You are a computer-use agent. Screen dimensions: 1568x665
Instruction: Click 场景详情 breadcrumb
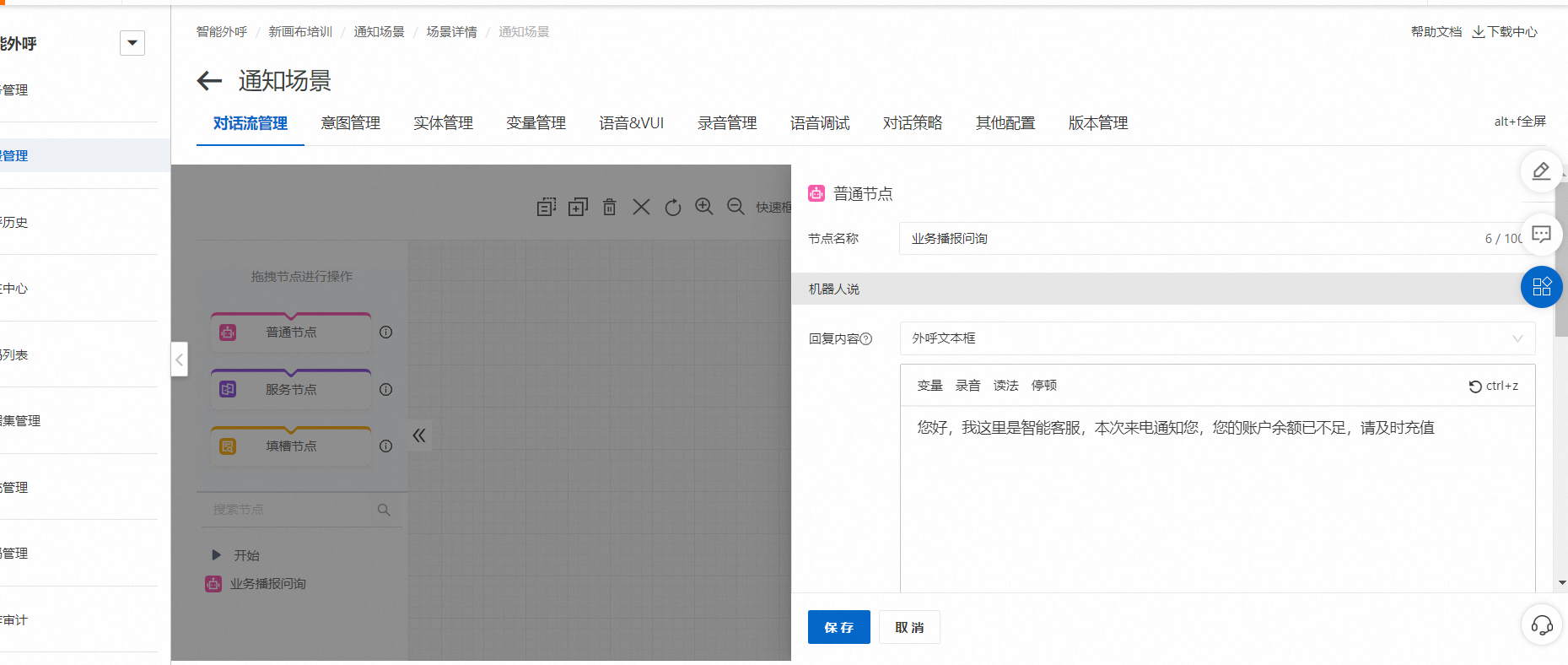tap(451, 32)
